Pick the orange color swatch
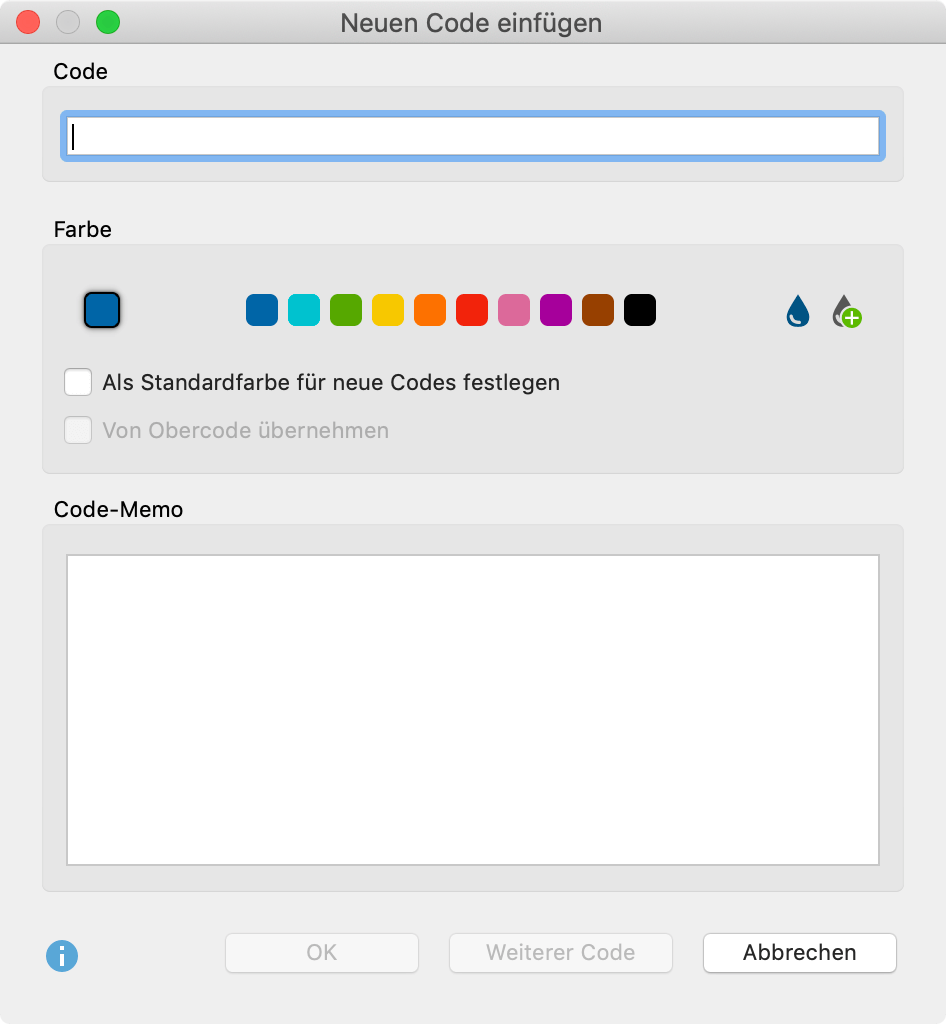 (430, 310)
